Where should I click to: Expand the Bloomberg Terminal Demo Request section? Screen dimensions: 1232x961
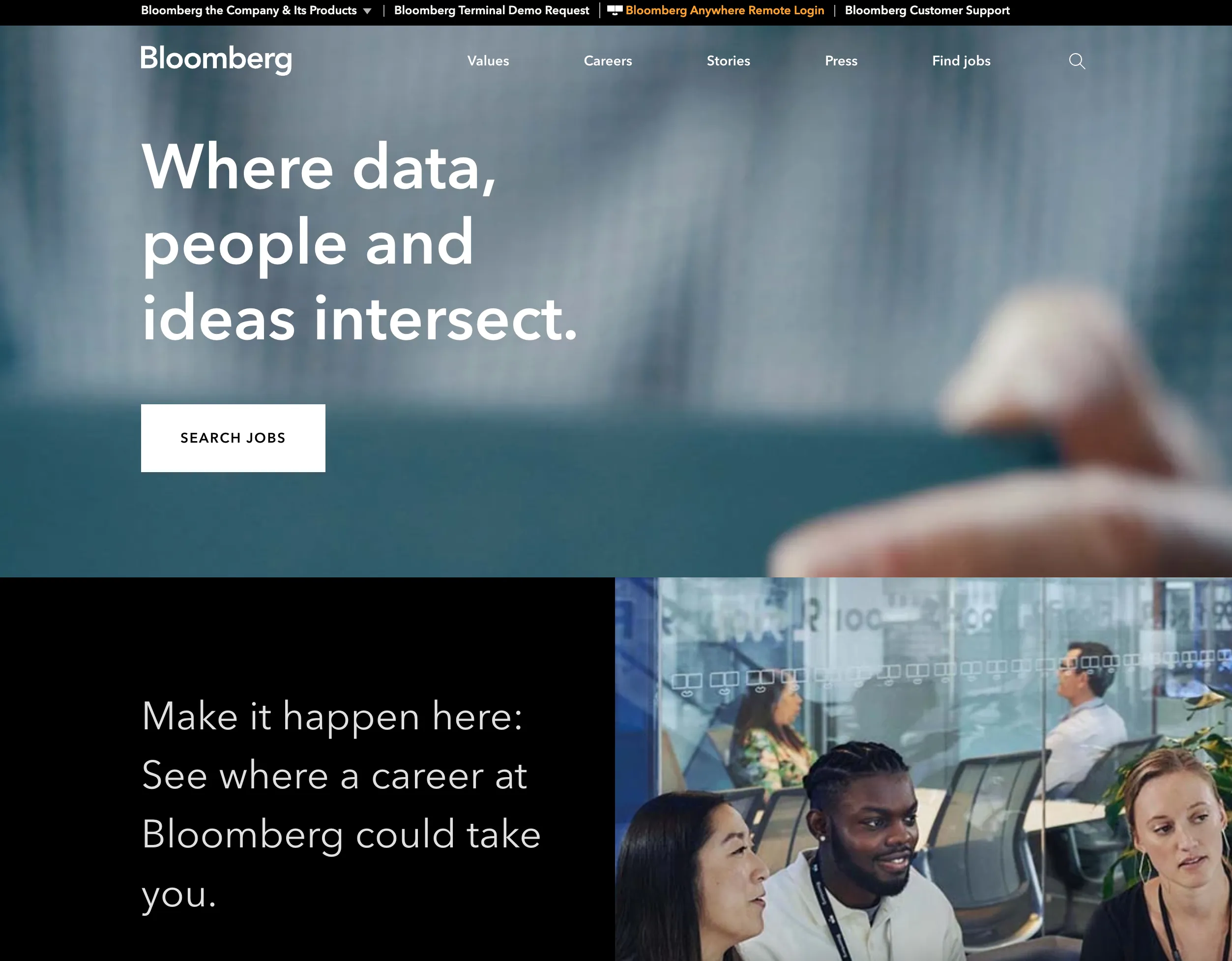[491, 11]
